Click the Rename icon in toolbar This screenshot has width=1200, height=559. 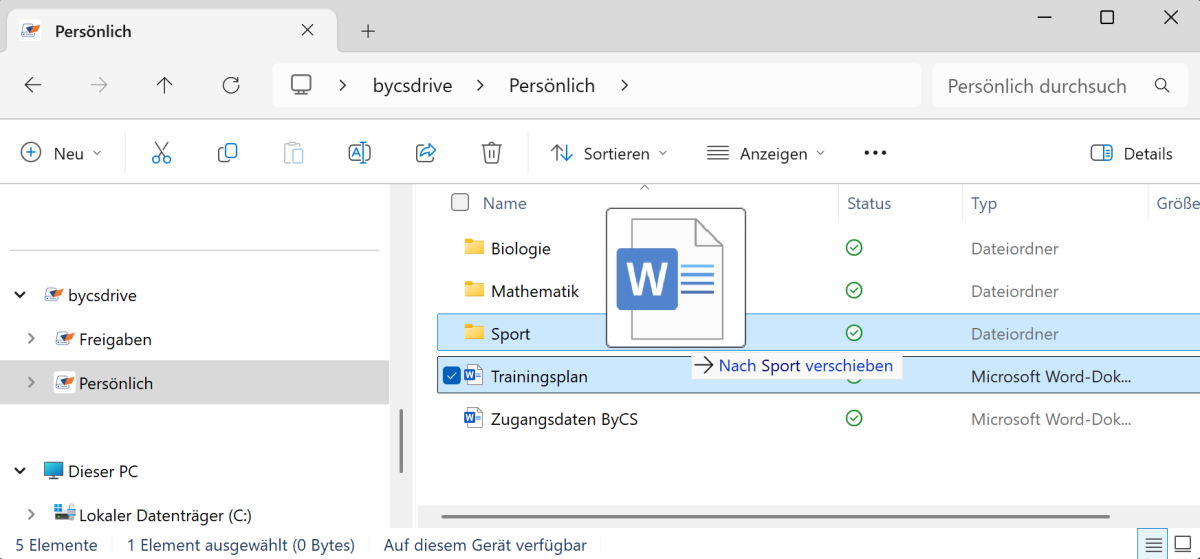pos(359,153)
